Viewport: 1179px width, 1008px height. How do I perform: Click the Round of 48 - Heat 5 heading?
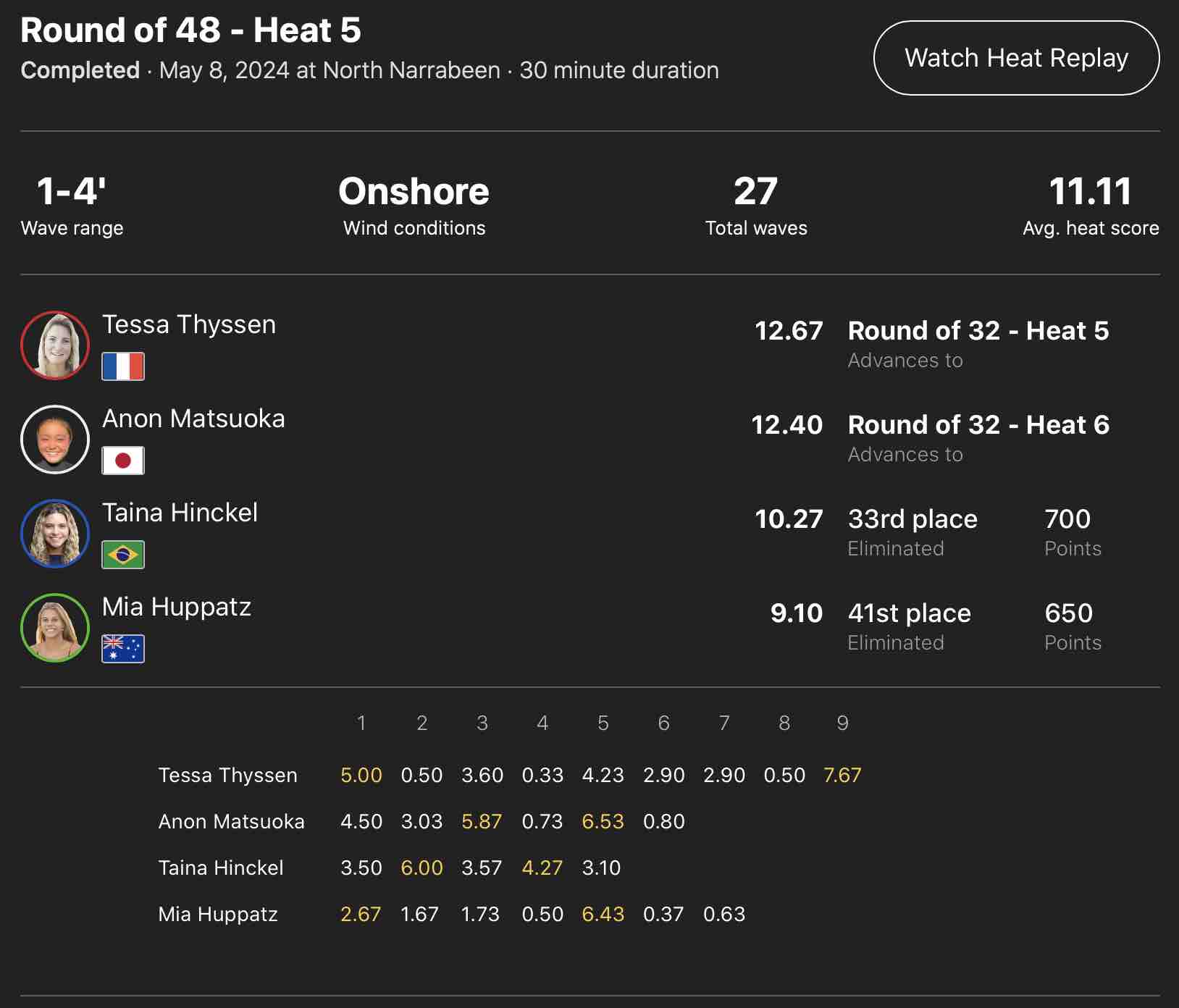(190, 30)
